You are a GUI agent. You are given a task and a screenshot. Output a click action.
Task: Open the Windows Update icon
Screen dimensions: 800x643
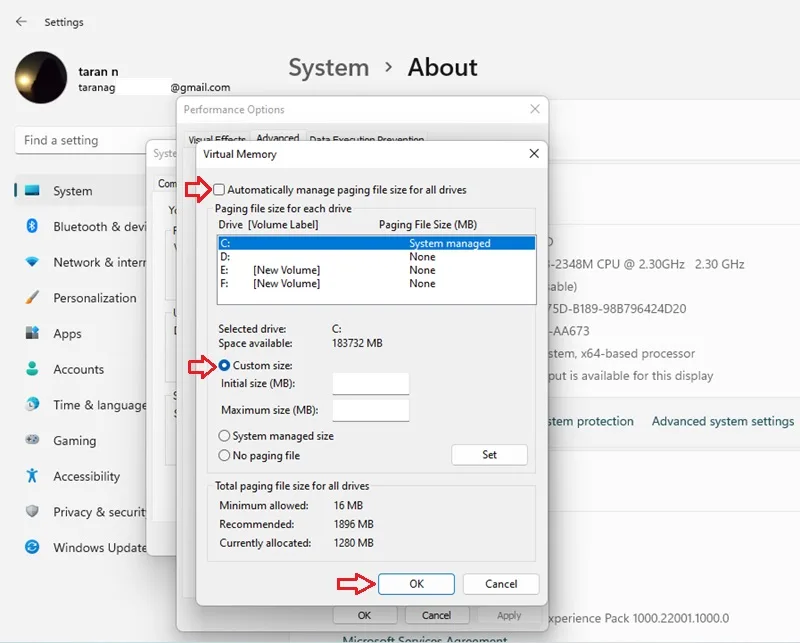(x=32, y=547)
